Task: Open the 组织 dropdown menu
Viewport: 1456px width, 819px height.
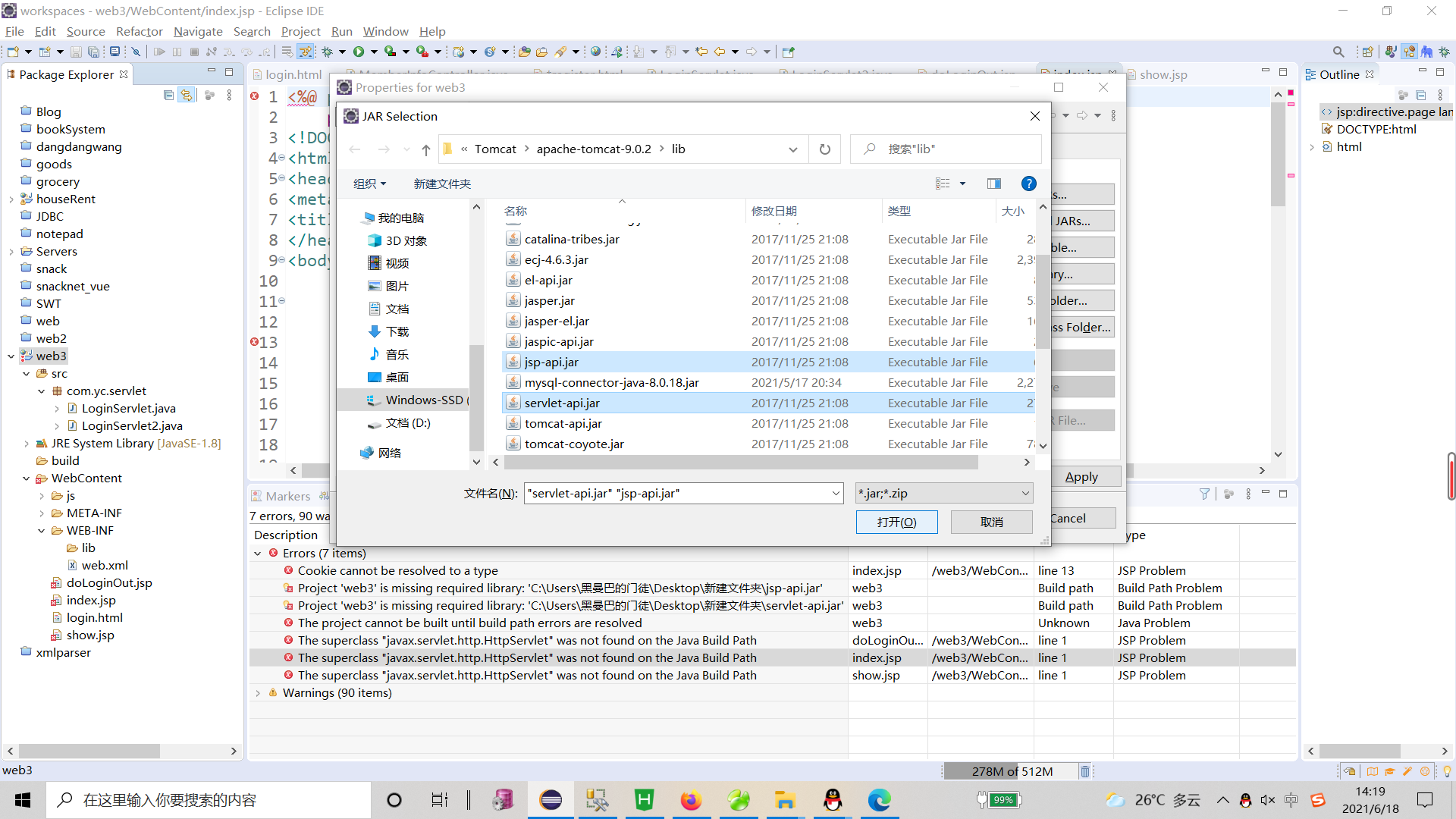Action: pos(369,184)
